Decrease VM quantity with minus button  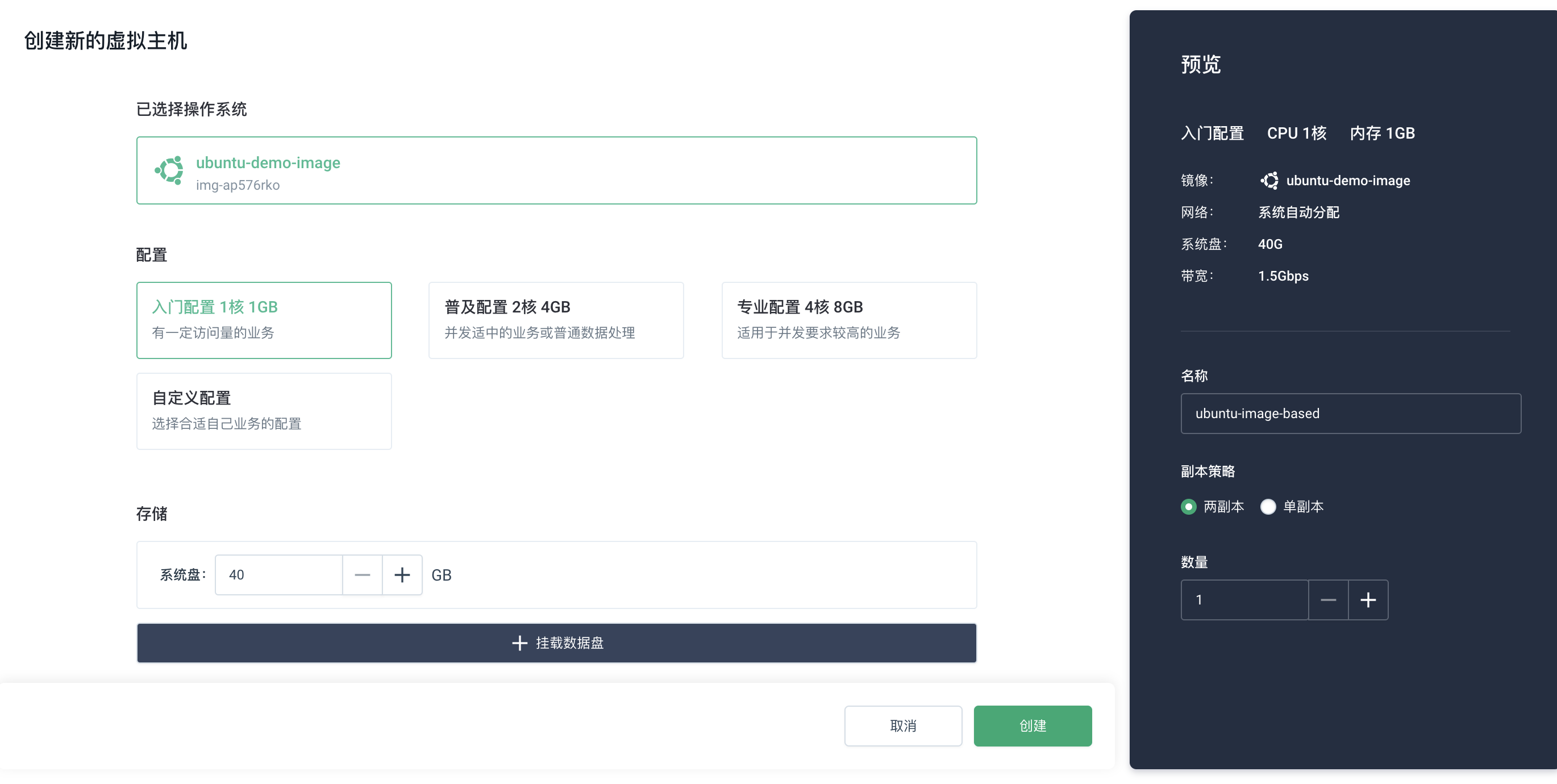pos(1328,599)
